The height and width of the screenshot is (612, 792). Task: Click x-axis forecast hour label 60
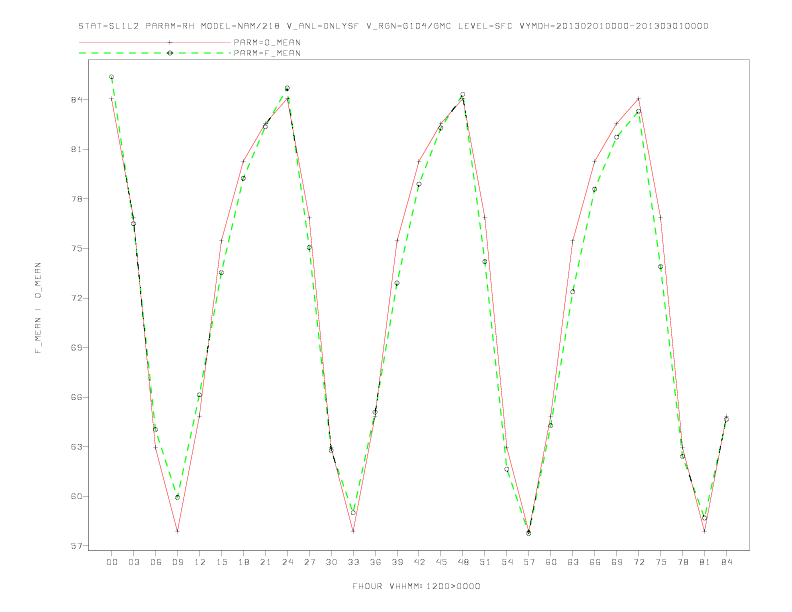[x=551, y=562]
